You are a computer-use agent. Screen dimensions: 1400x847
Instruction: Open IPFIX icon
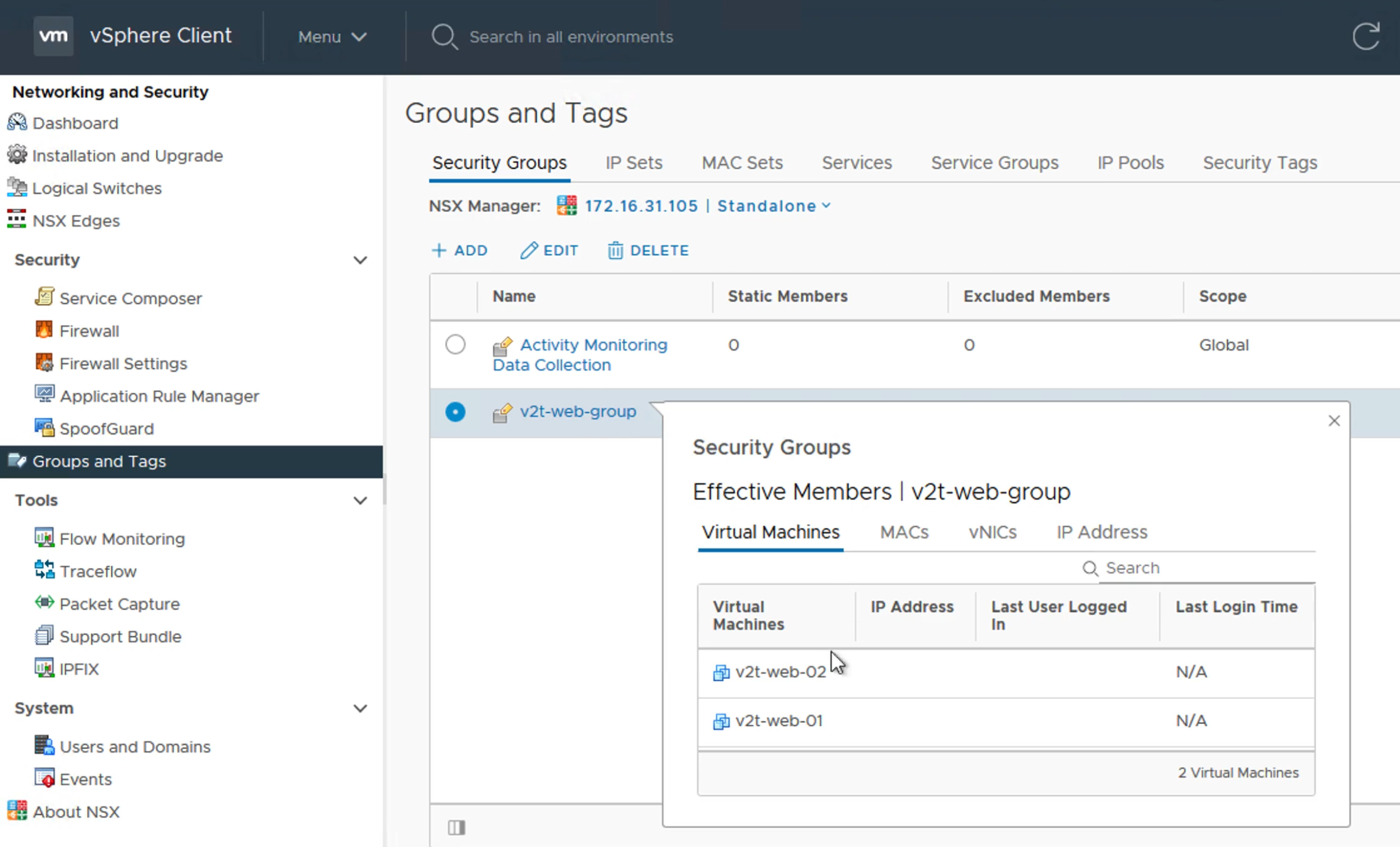point(44,668)
